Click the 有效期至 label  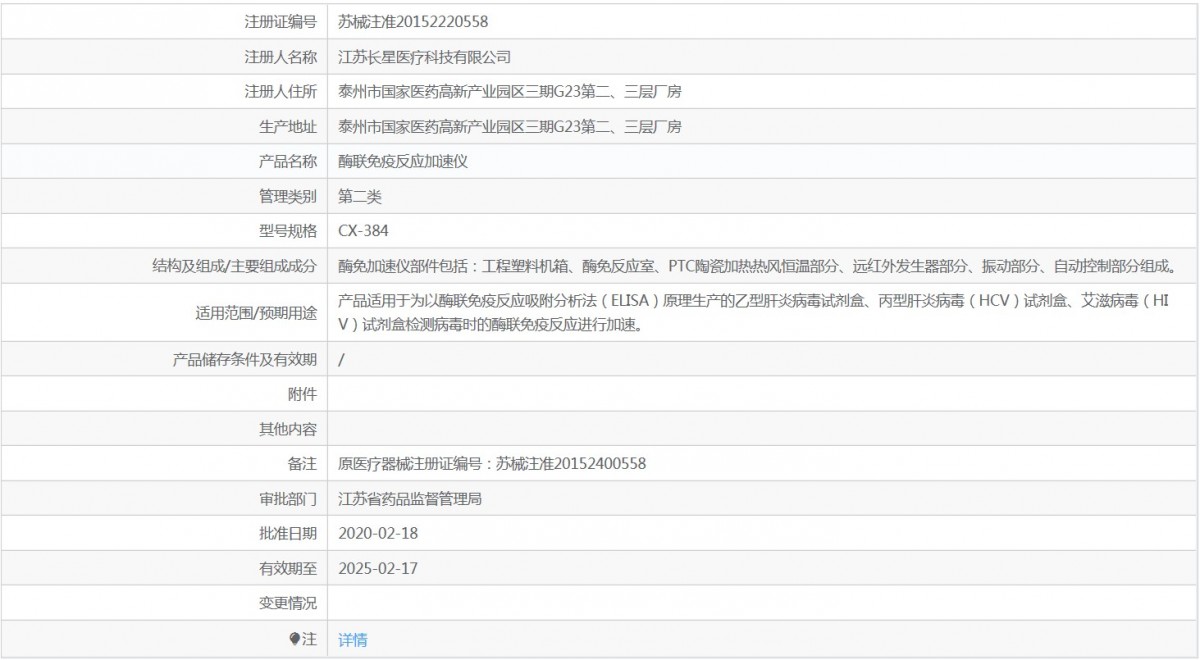click(x=288, y=568)
